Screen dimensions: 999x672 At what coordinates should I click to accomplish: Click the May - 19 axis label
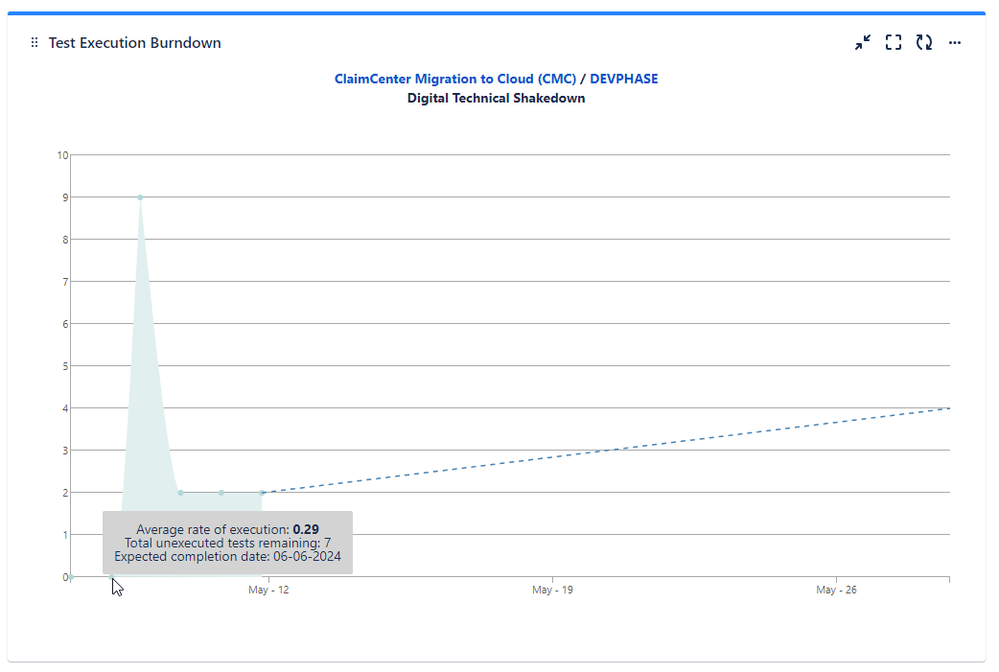(x=552, y=590)
